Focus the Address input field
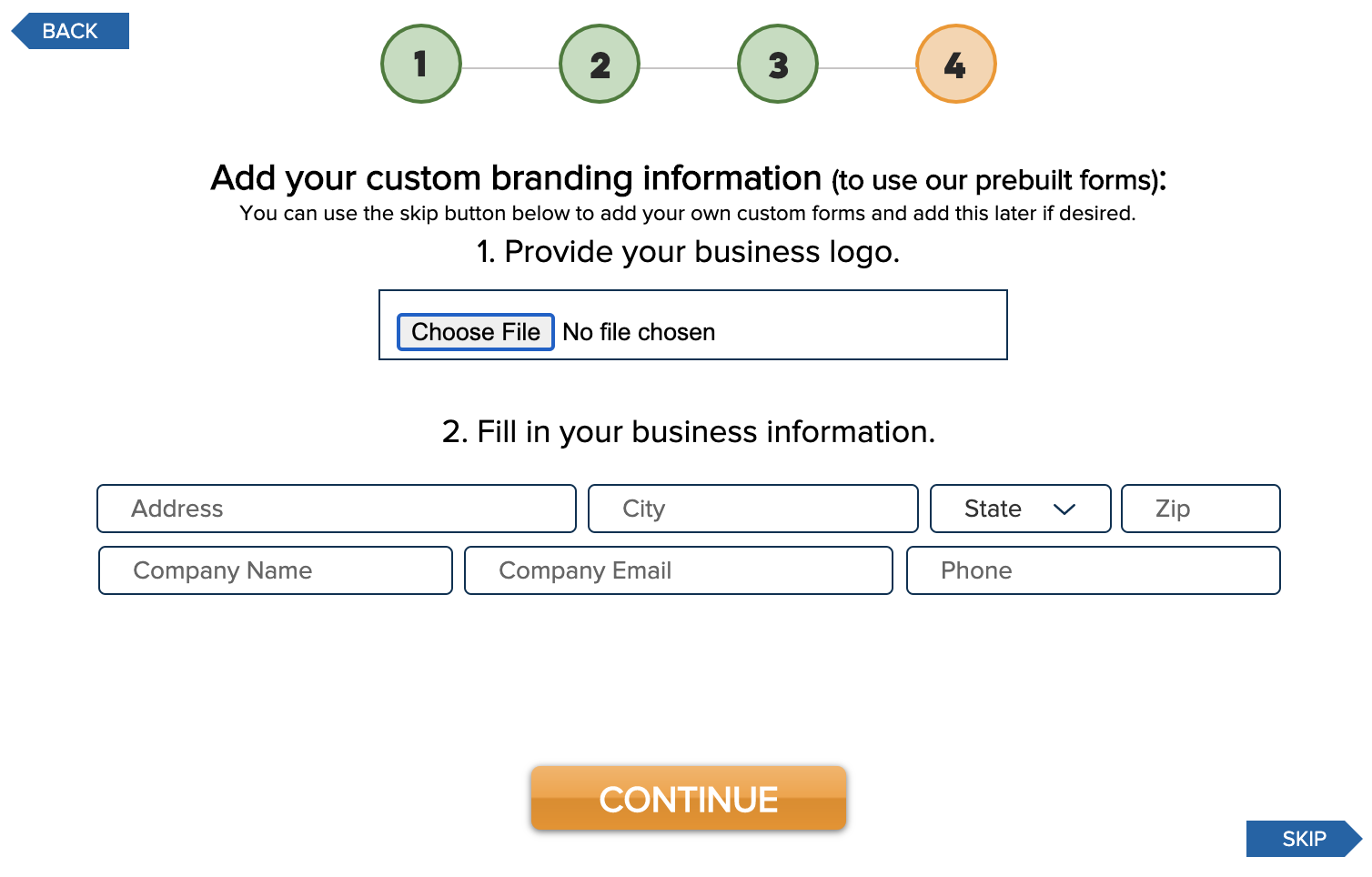Viewport: 1372px width, 877px height. (337, 509)
